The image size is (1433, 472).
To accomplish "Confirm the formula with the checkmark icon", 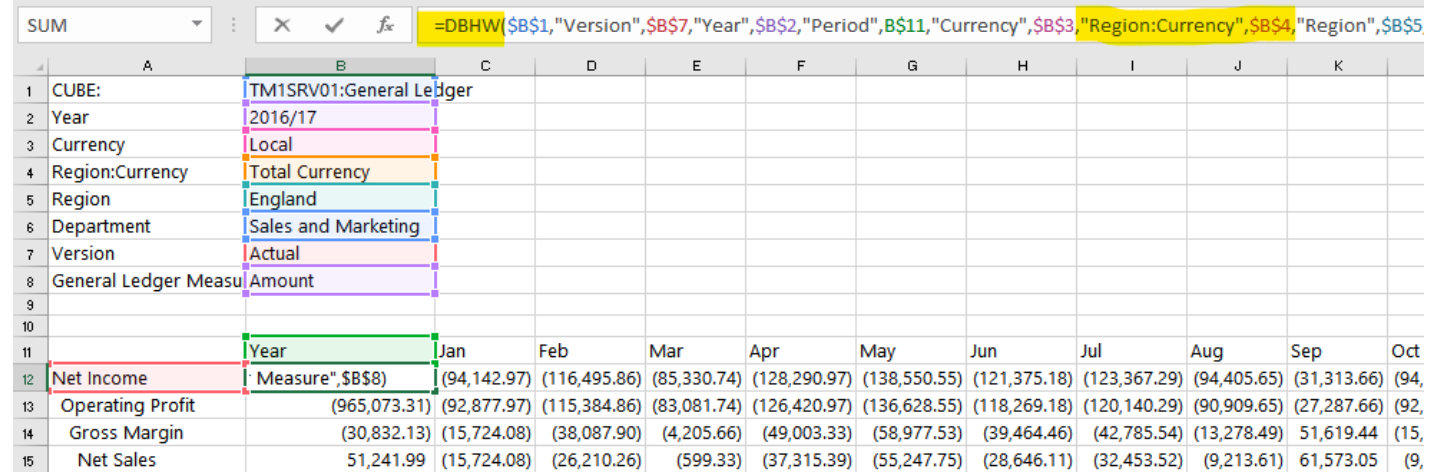I will pyautogui.click(x=334, y=25).
